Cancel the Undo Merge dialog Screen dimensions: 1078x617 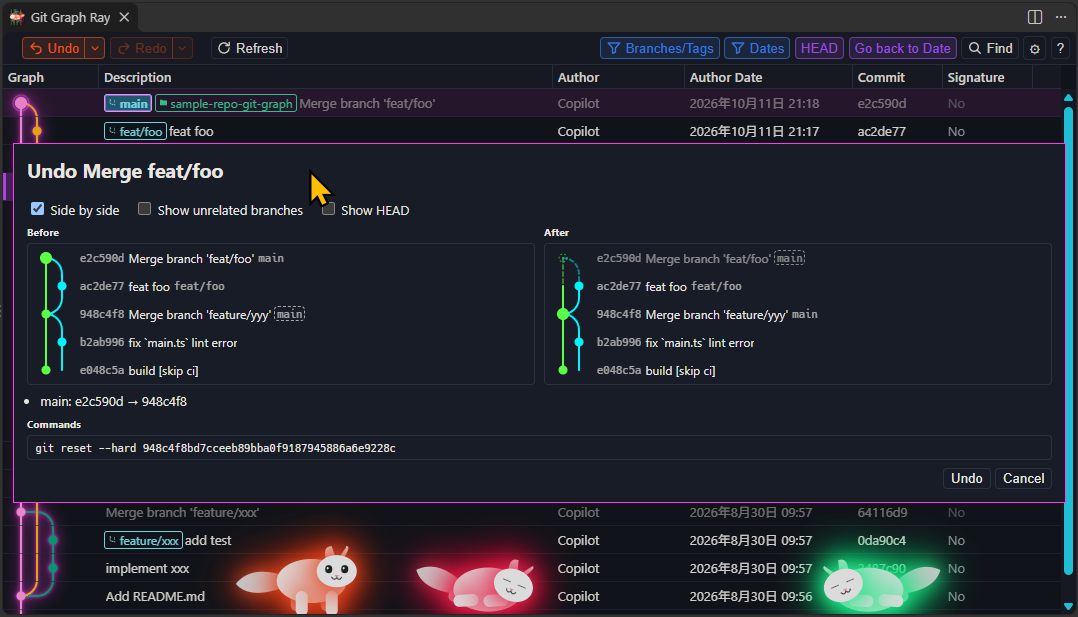point(1023,478)
